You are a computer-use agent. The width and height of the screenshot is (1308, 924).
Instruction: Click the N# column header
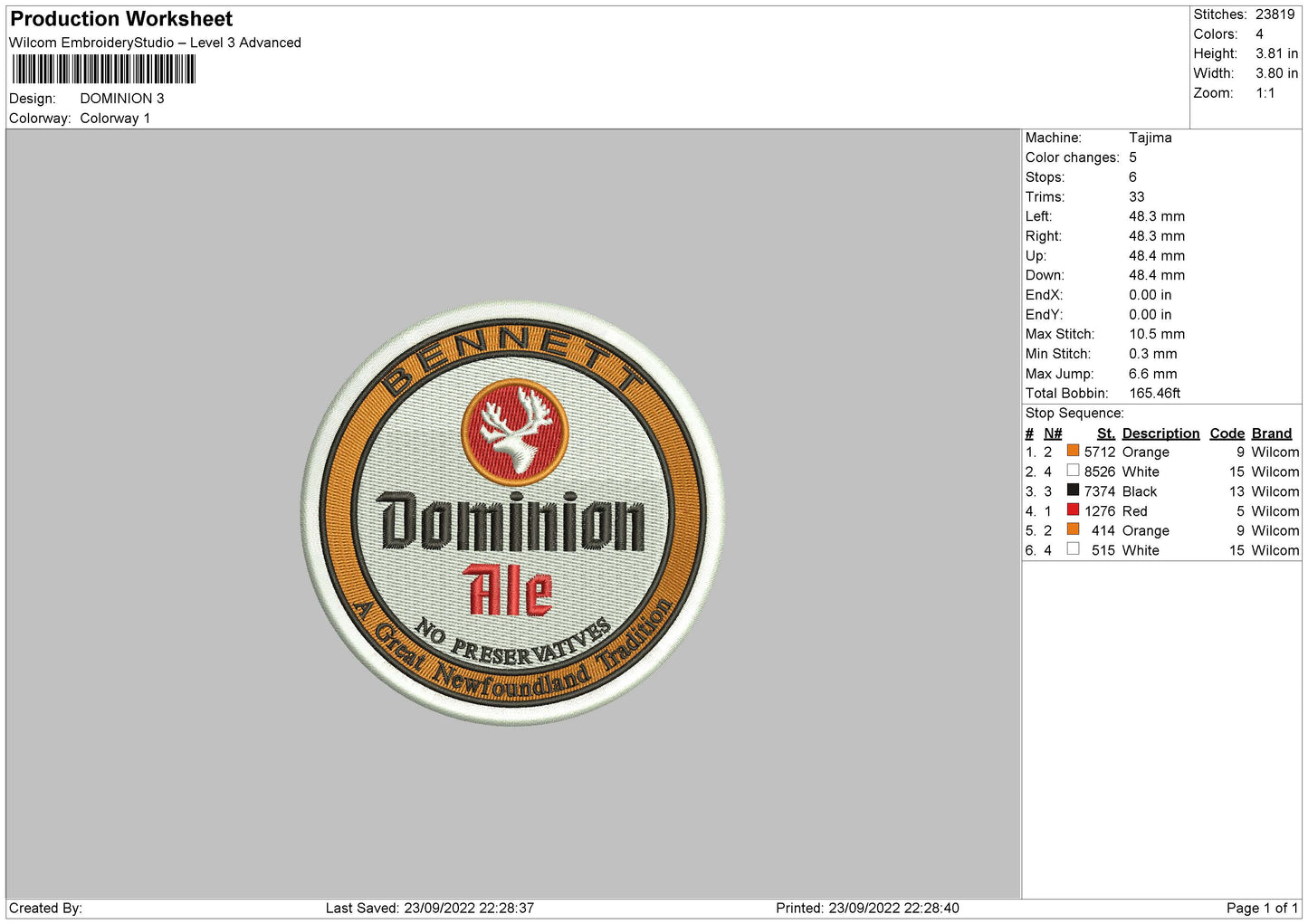tap(1053, 433)
